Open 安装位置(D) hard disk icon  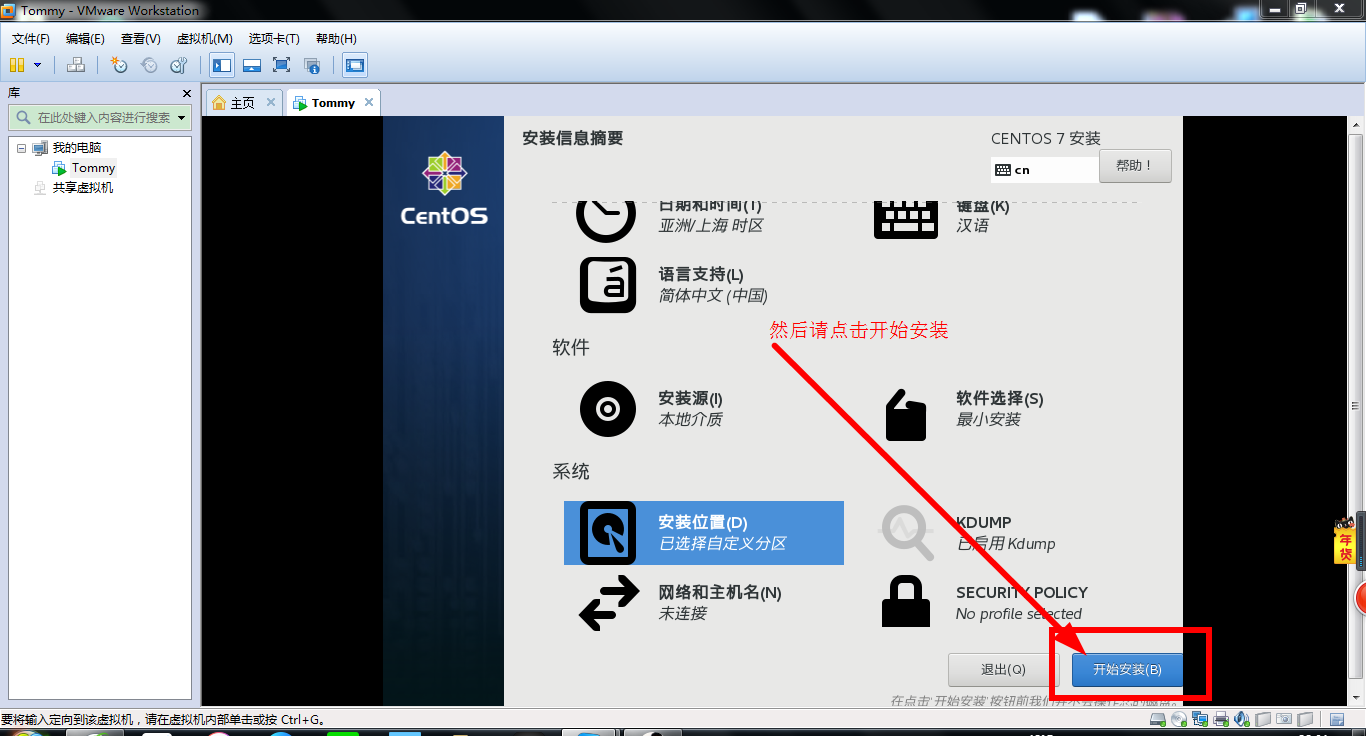[608, 533]
